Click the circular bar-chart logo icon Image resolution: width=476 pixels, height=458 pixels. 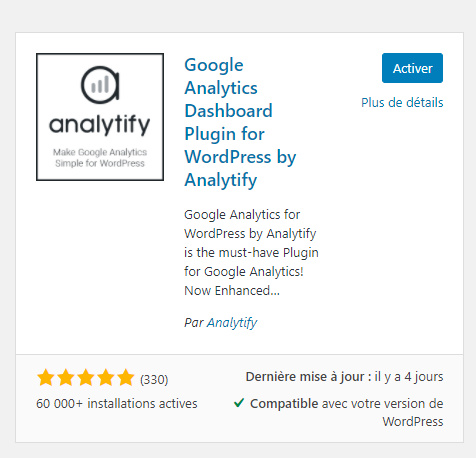pos(100,85)
